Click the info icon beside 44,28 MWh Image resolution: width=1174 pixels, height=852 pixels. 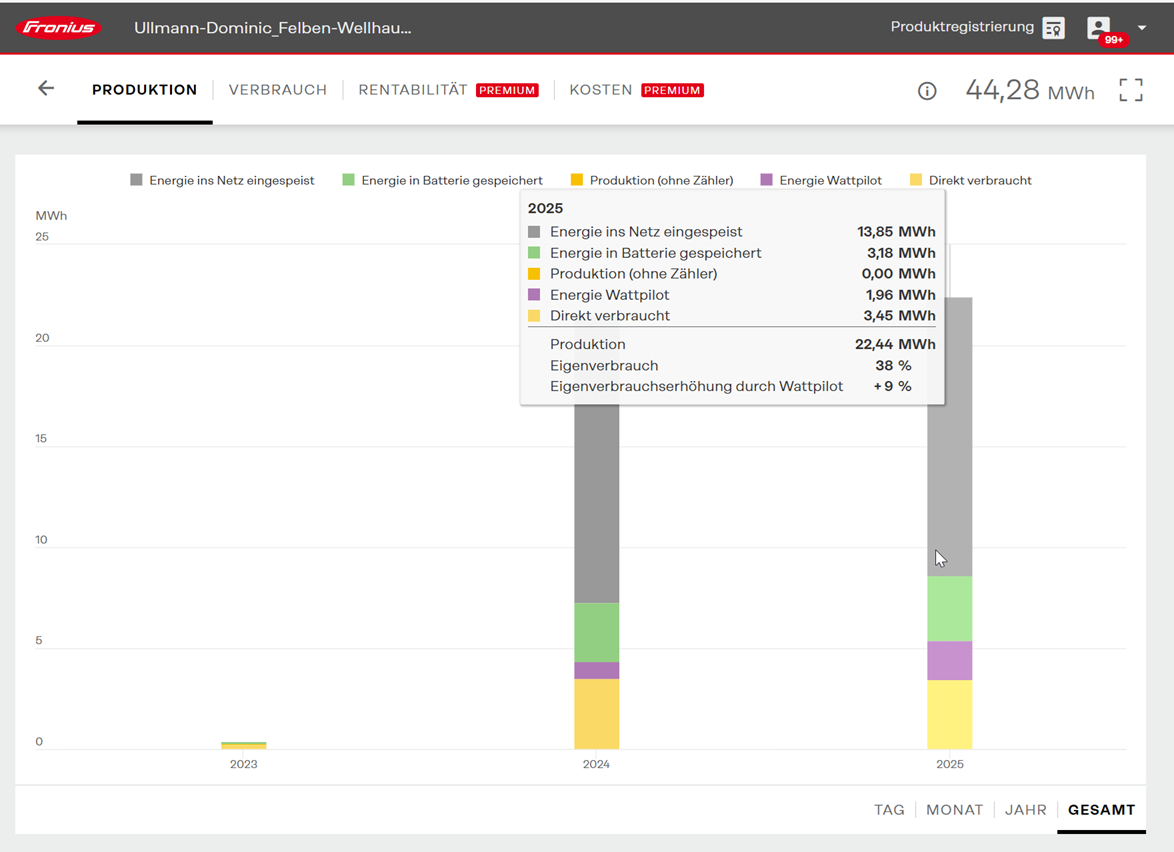tap(927, 91)
